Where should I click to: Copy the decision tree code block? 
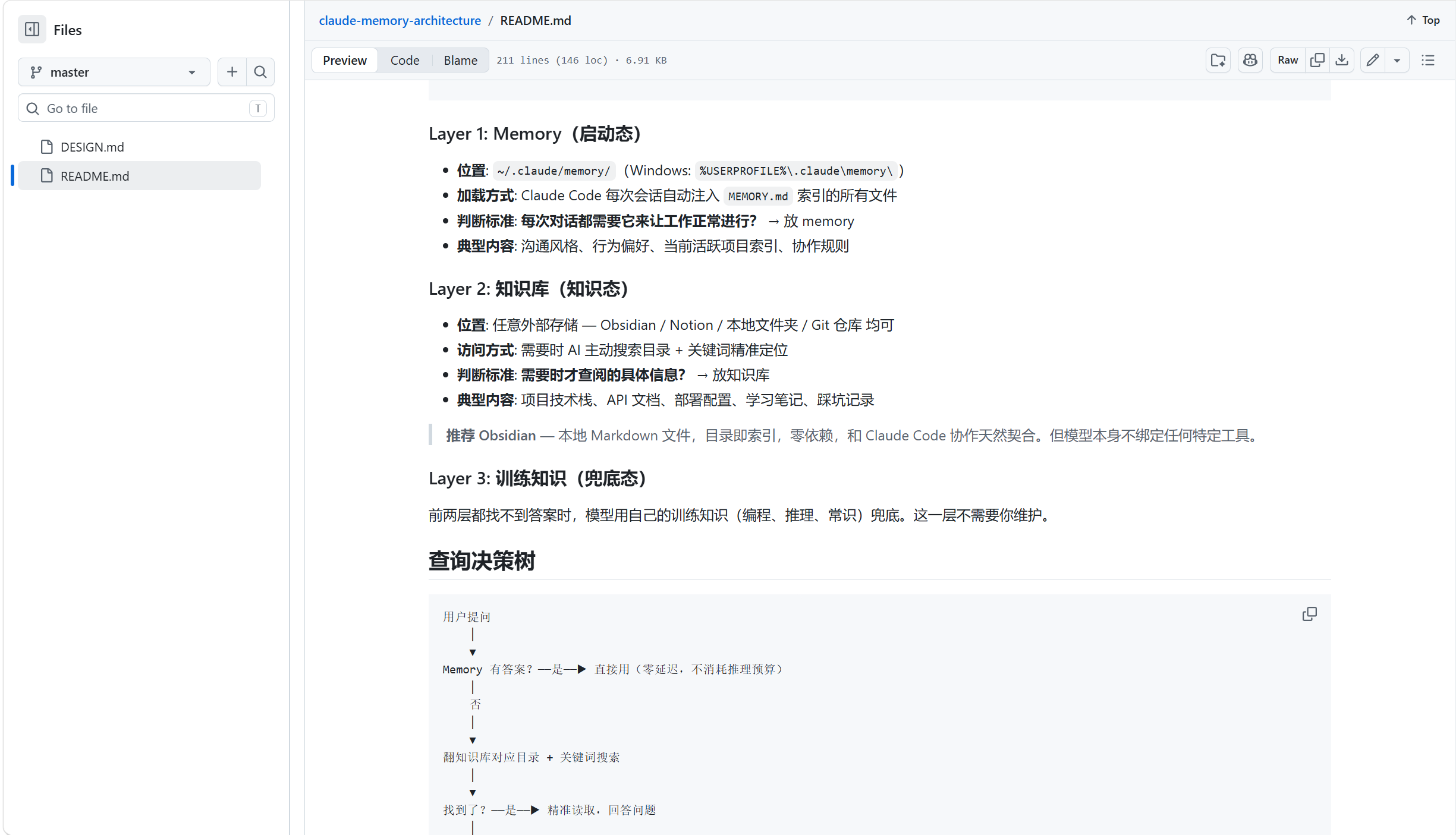click(x=1310, y=614)
